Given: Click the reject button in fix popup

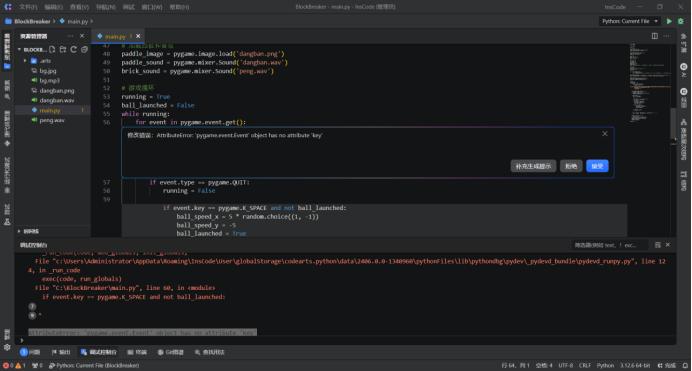Looking at the screenshot, I should pos(571,166).
